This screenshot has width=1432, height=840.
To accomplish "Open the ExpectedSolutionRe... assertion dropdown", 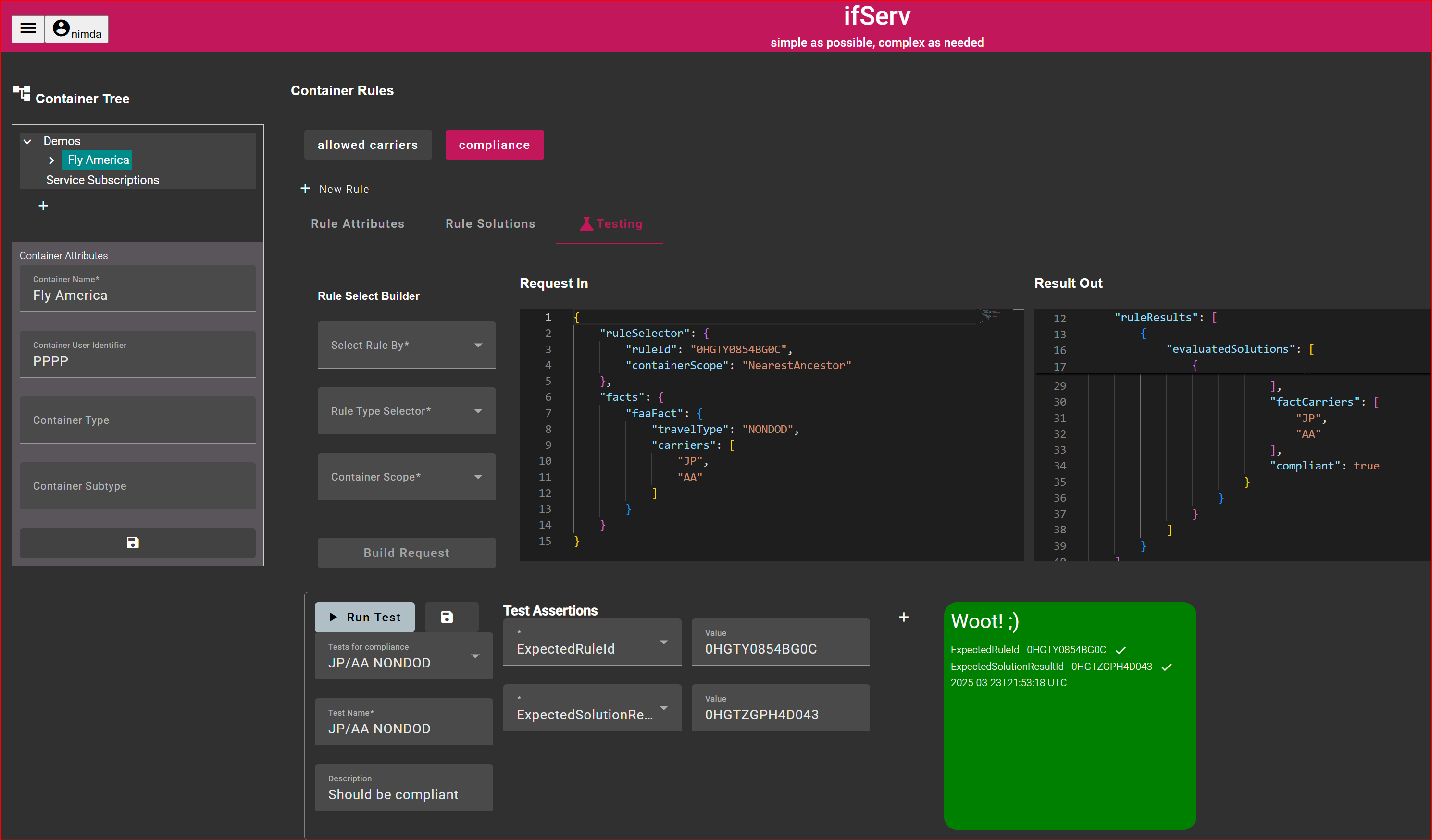I will tap(592, 708).
